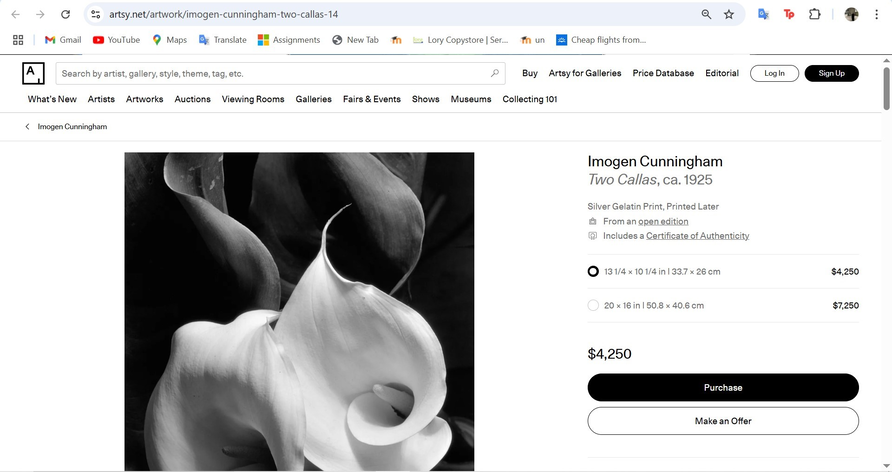
Task: Select the 20 × 16 in size option
Action: pos(593,305)
